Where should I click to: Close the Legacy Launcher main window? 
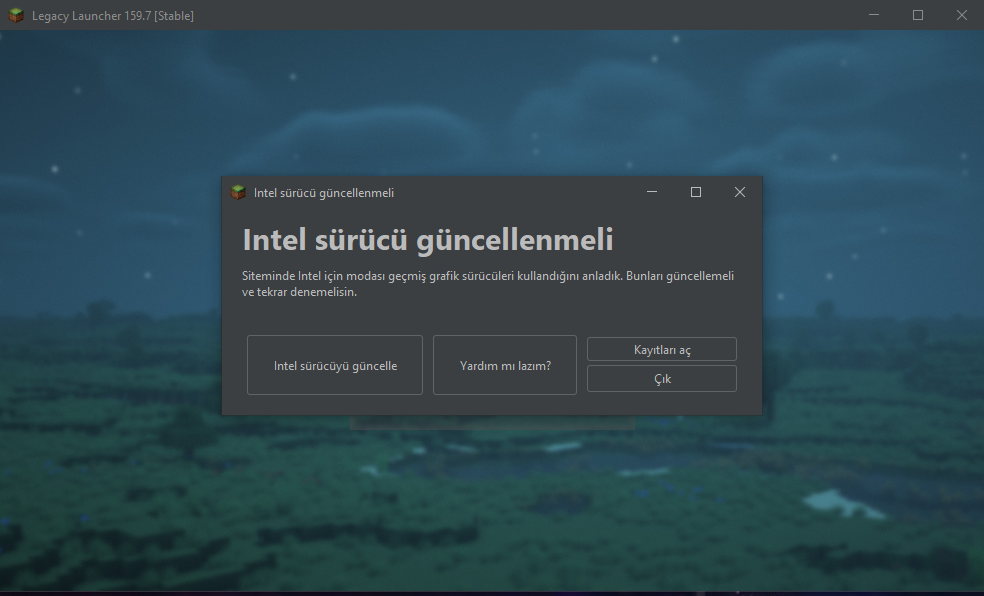click(961, 15)
